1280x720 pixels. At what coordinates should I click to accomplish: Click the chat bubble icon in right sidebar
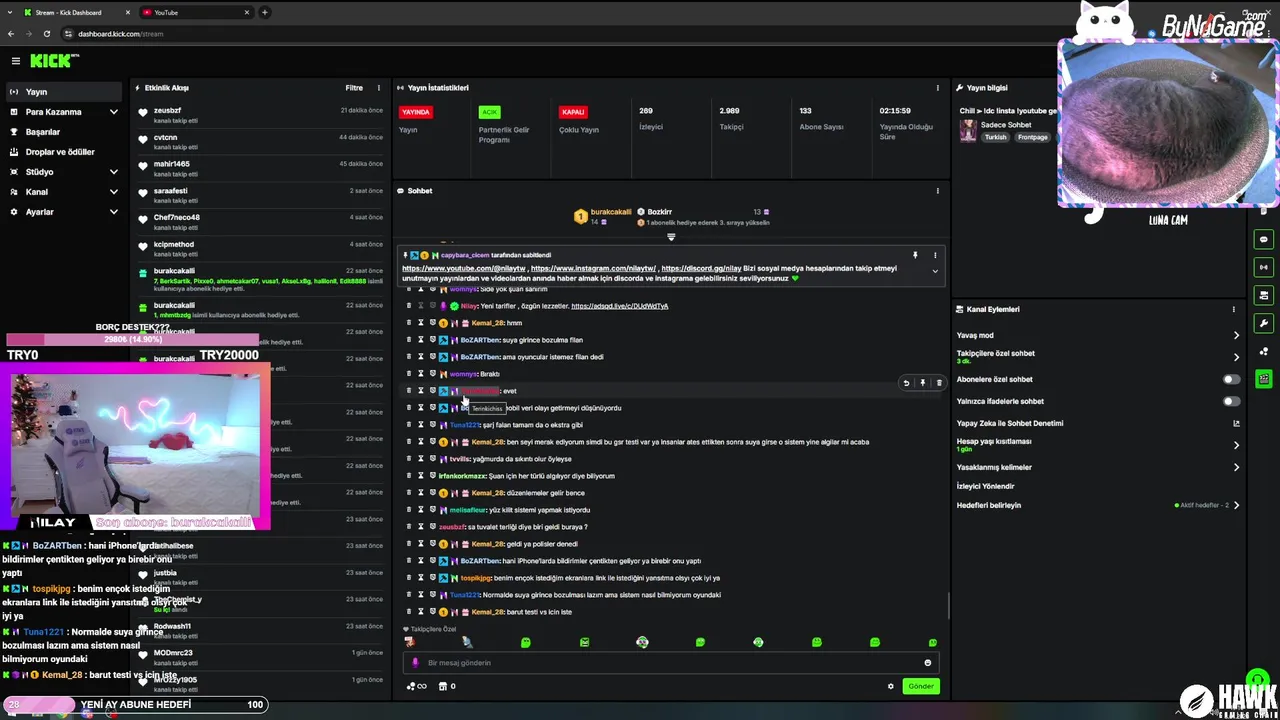[x=1264, y=239]
